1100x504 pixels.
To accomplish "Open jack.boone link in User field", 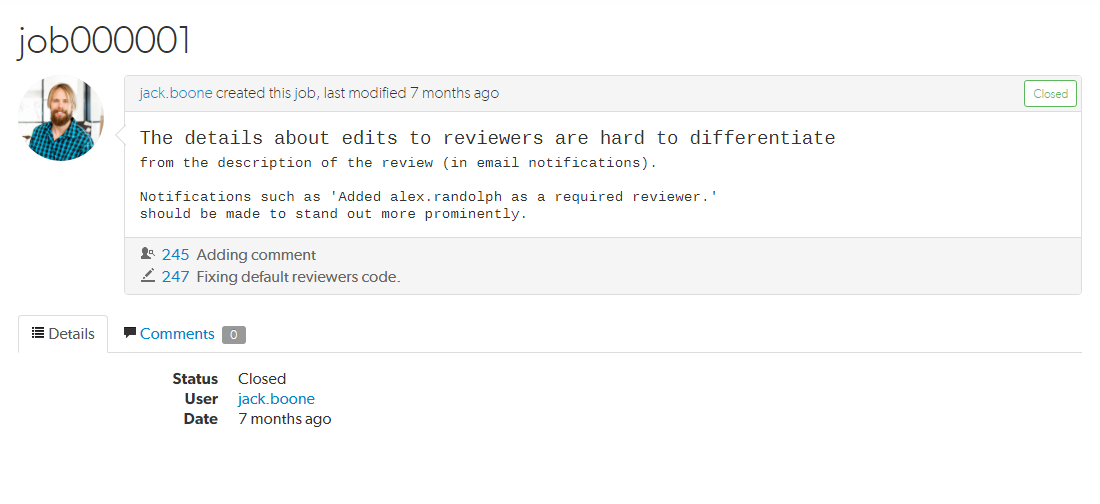I will click(x=276, y=399).
